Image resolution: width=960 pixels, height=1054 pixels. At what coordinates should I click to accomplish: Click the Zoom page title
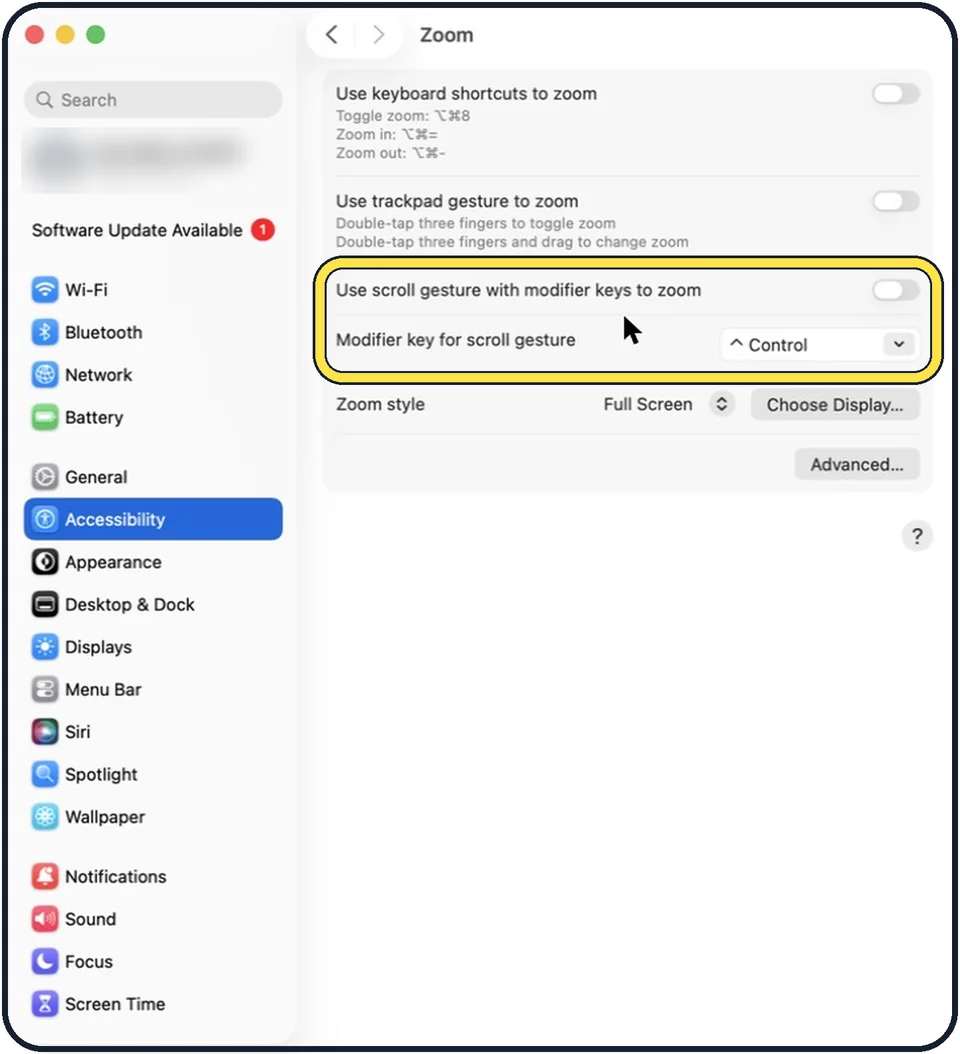[x=446, y=35]
